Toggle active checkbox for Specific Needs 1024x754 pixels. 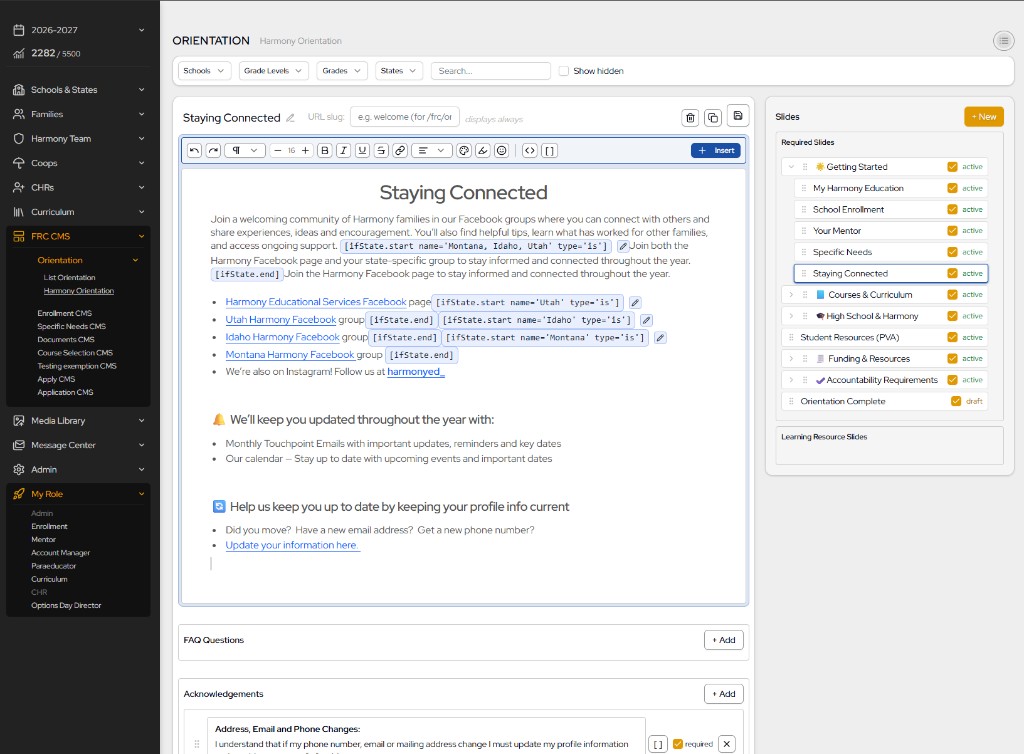(x=952, y=252)
